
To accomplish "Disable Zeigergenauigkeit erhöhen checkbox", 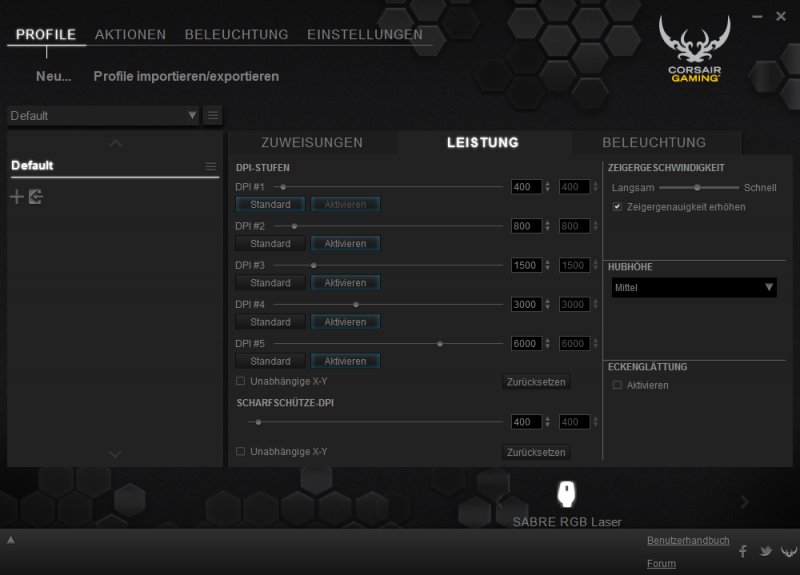I will point(617,207).
